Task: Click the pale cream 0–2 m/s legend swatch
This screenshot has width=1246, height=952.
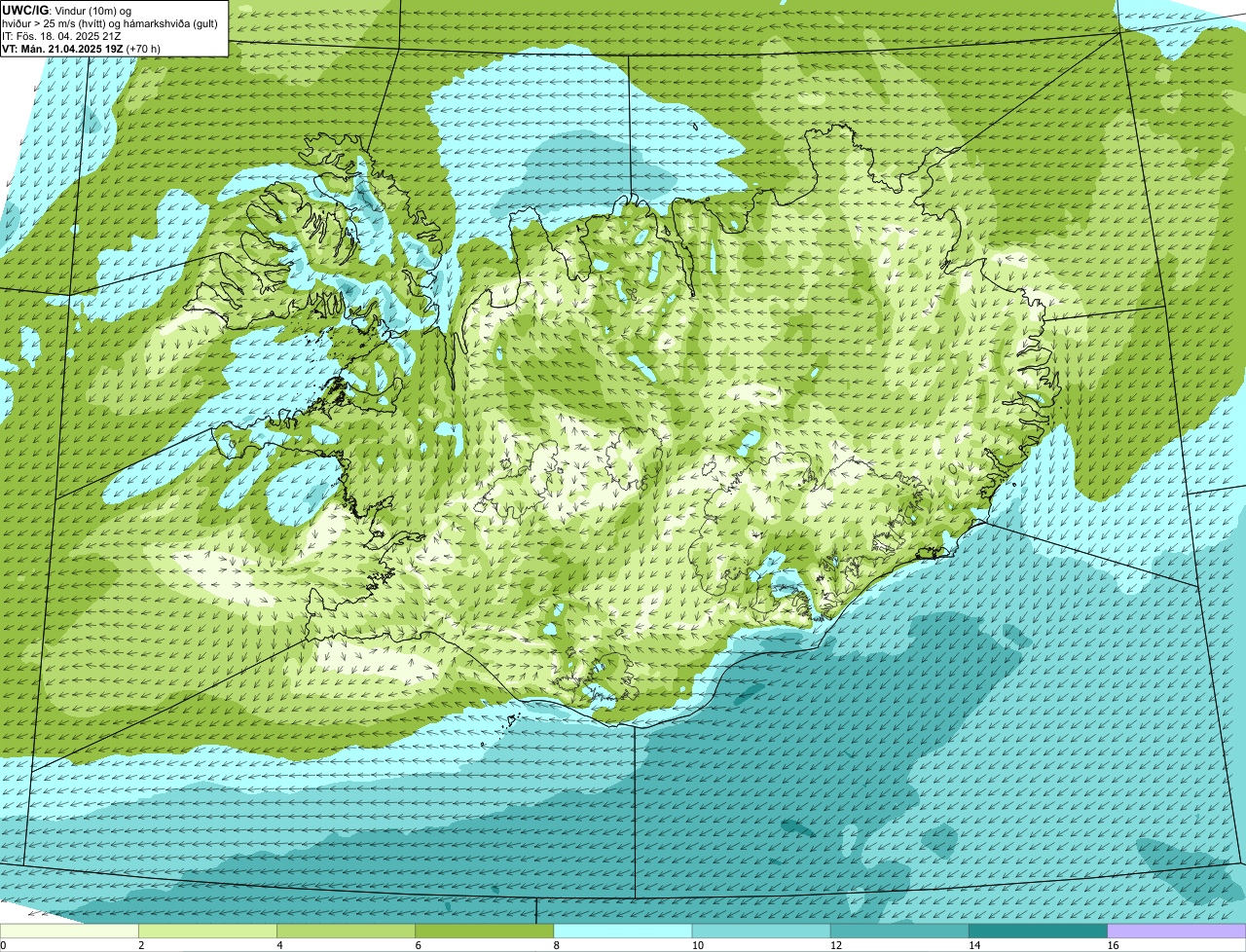Action: coord(69,932)
